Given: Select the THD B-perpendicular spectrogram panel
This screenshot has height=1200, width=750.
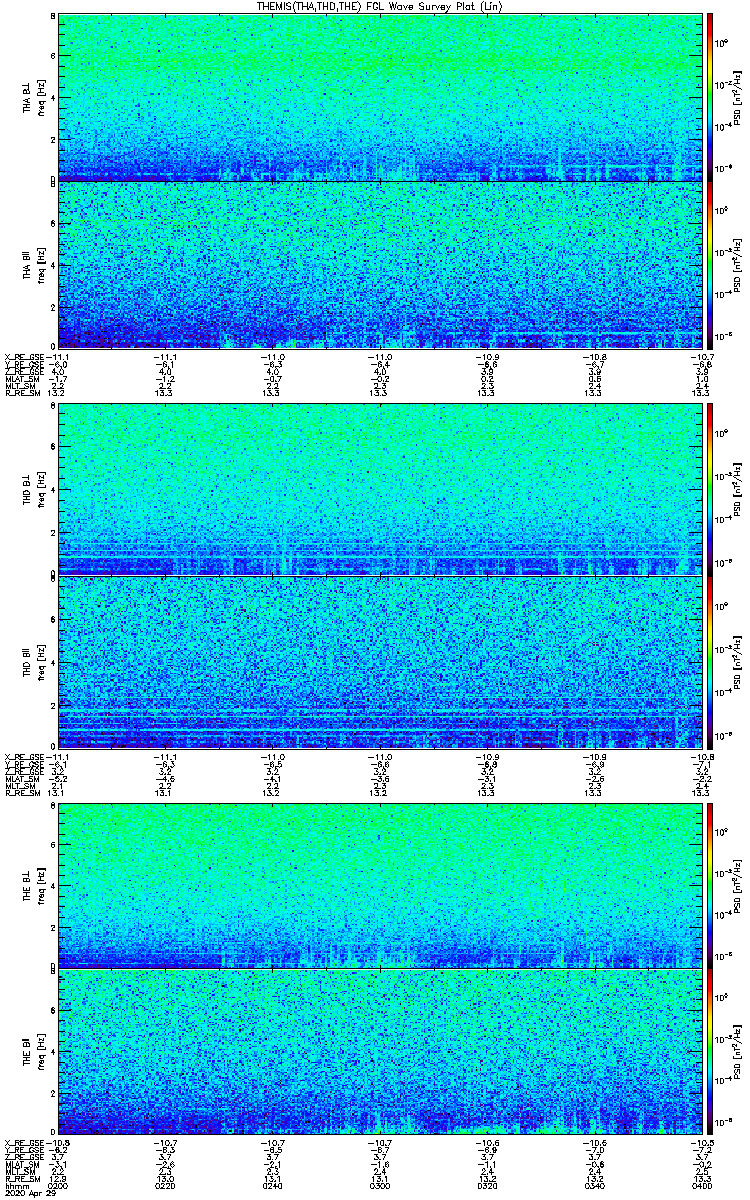Looking at the screenshot, I should tap(380, 489).
